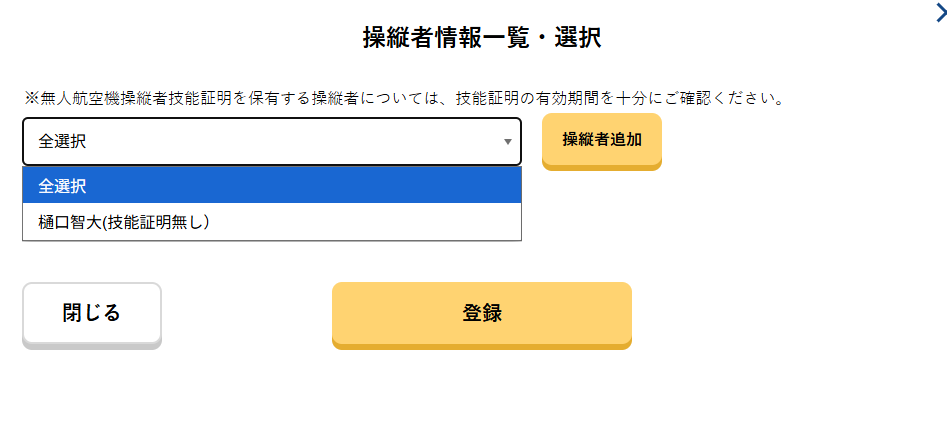Open the 全選択 operator selection combo box

(271, 142)
